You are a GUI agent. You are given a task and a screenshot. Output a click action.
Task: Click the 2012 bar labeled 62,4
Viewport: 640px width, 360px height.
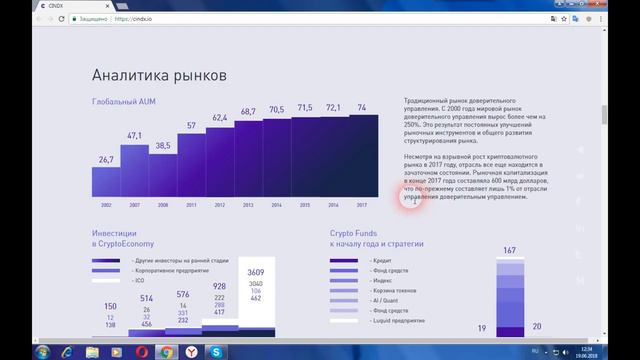click(x=220, y=162)
